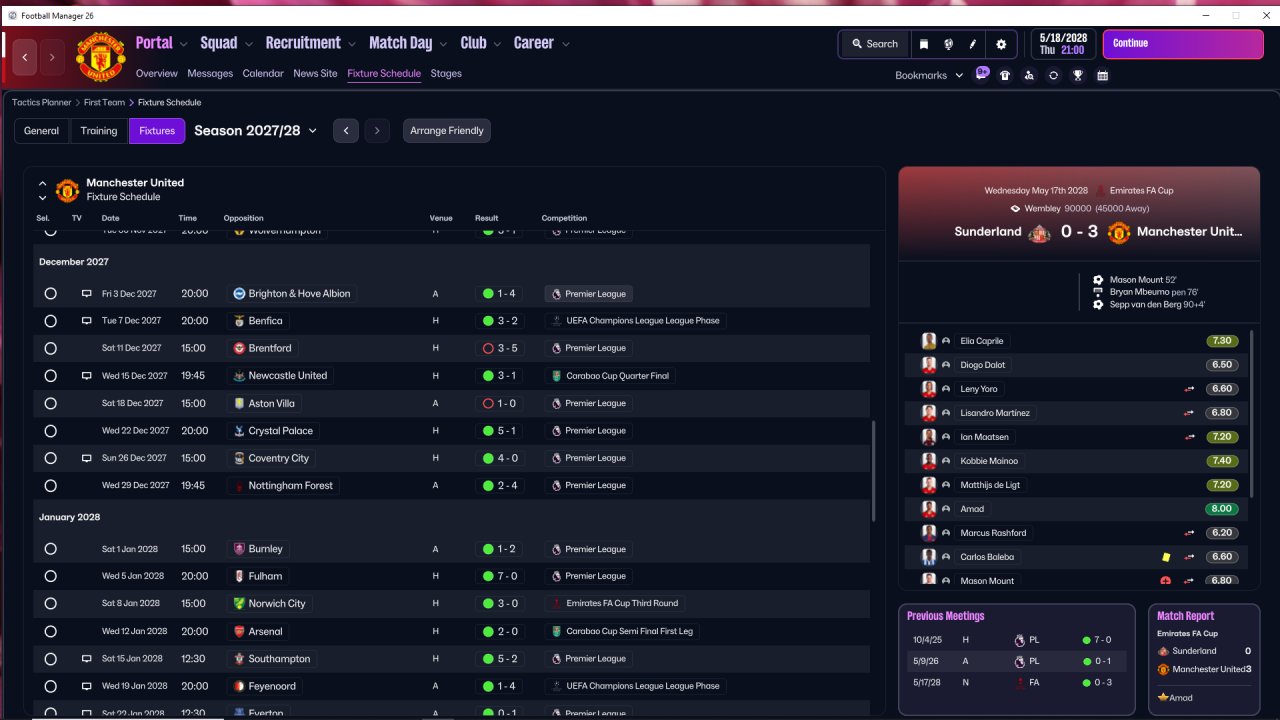Switch to the Calendar tab
1280x720 pixels.
pos(263,74)
